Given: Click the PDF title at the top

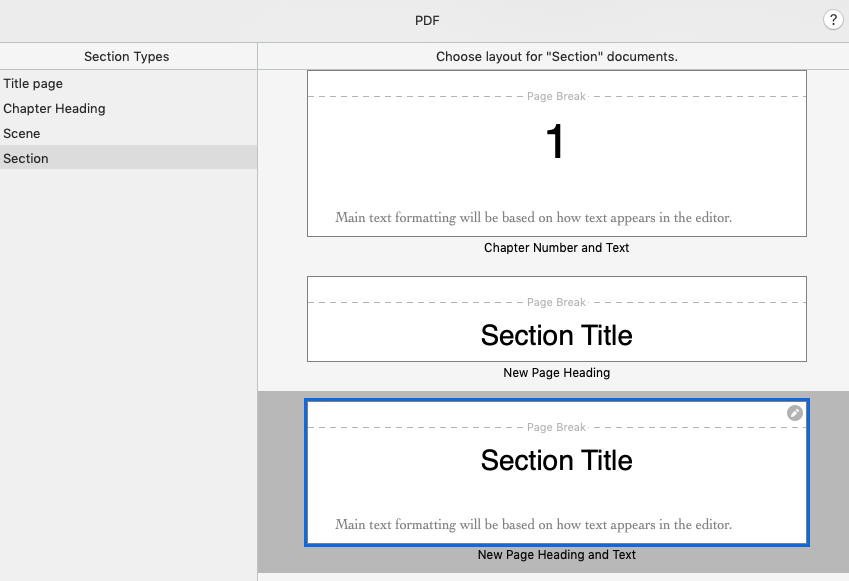Looking at the screenshot, I should [427, 21].
